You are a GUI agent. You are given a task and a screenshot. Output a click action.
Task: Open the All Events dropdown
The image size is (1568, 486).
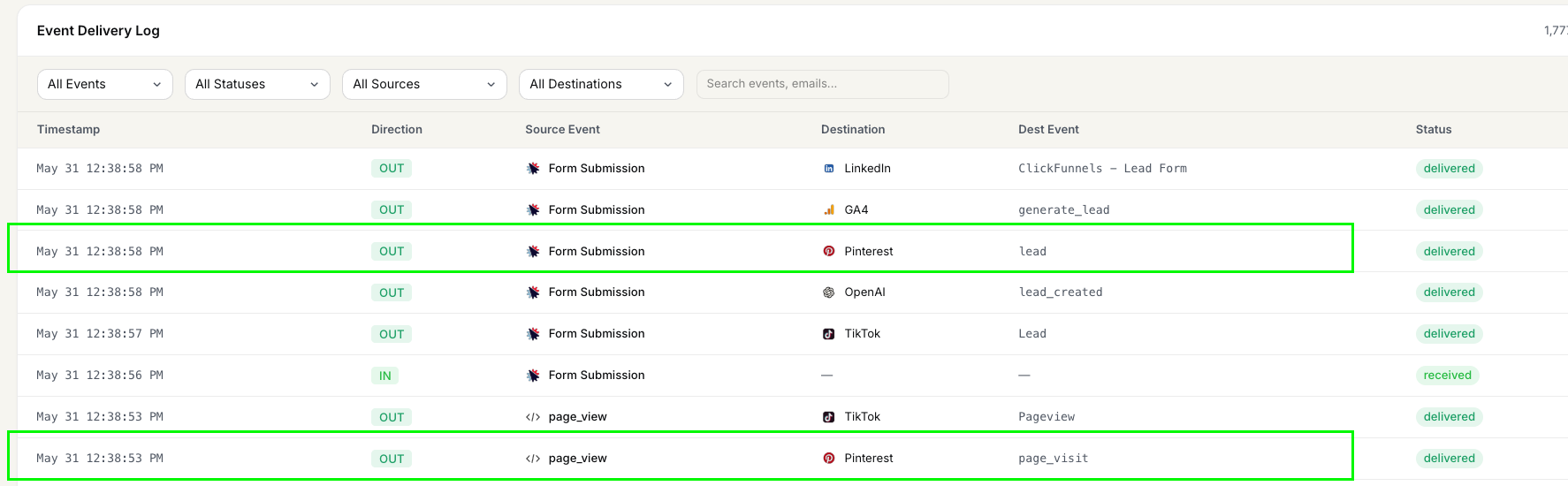click(x=105, y=84)
